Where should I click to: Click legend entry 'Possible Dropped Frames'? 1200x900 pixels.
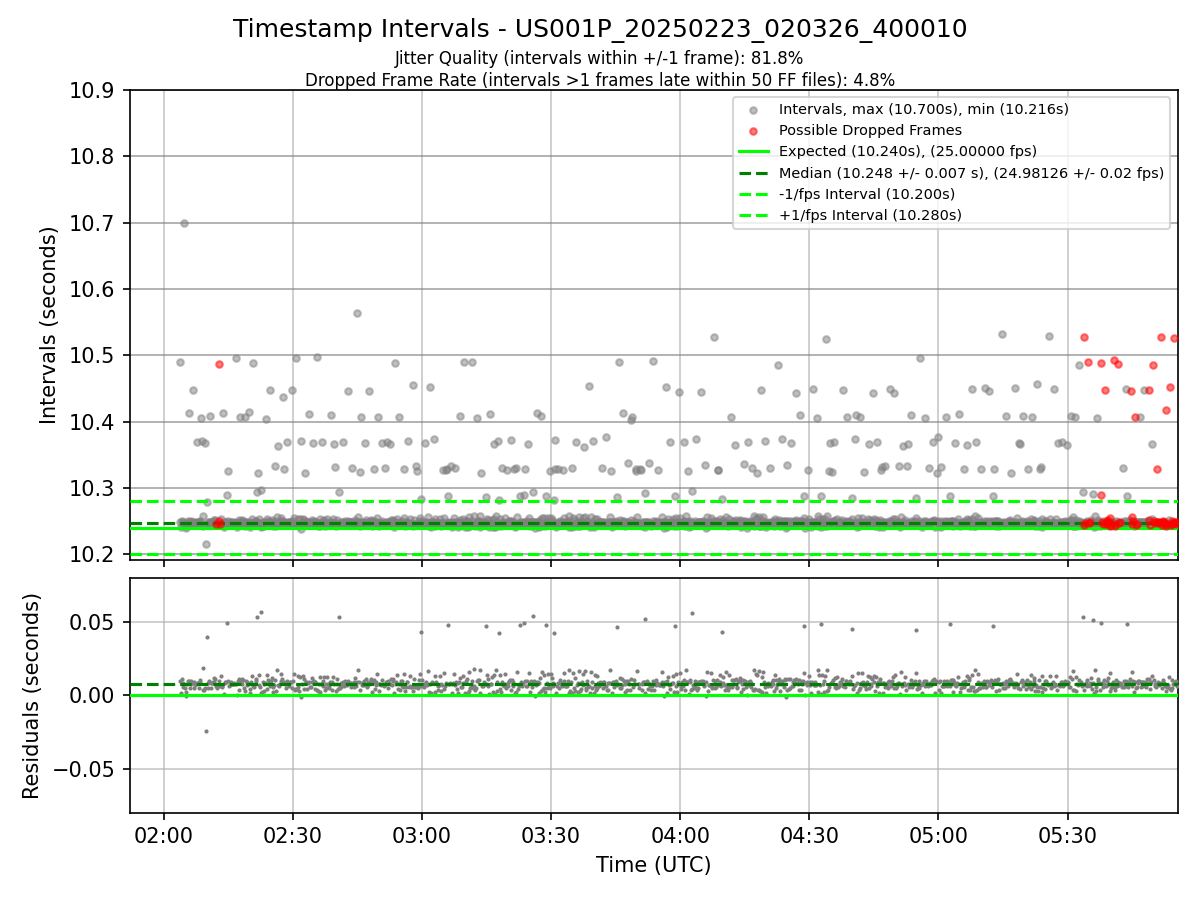870,130
